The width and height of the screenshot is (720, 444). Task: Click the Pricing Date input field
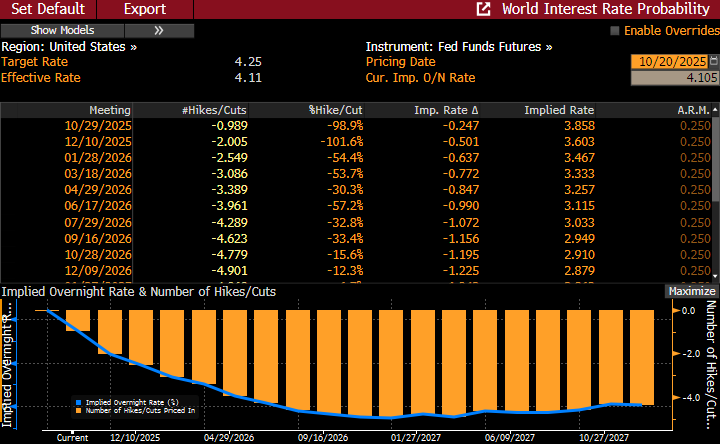point(669,62)
